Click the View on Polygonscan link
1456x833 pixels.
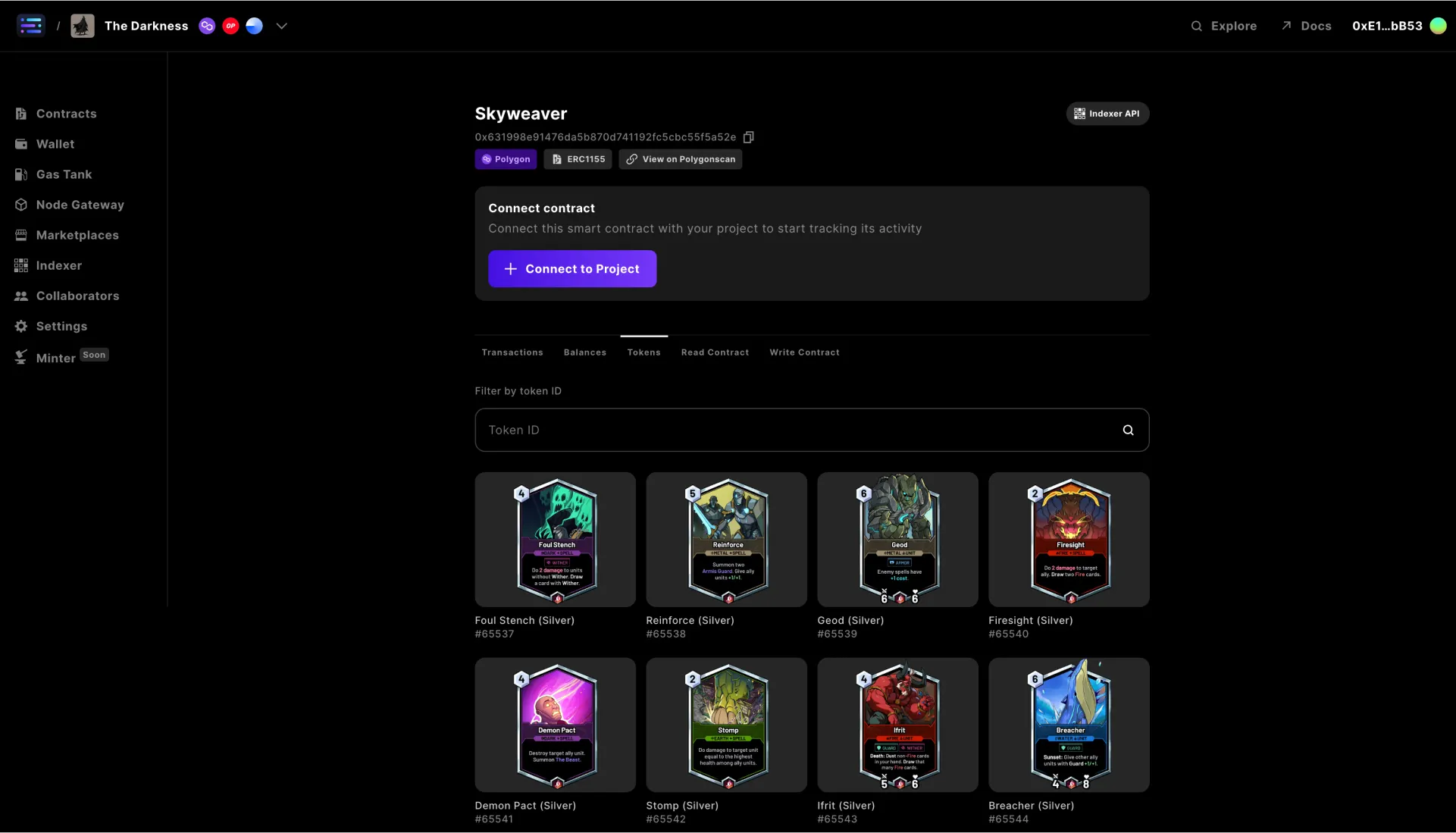click(x=681, y=159)
